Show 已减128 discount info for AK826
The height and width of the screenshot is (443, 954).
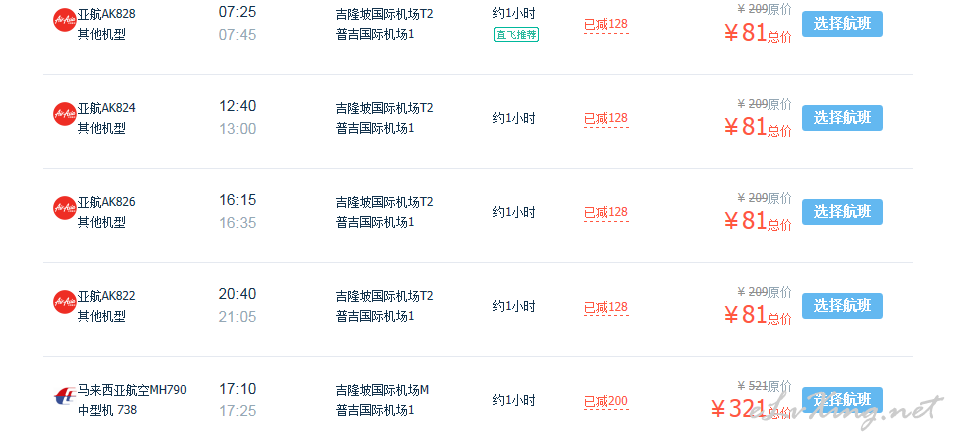point(606,213)
